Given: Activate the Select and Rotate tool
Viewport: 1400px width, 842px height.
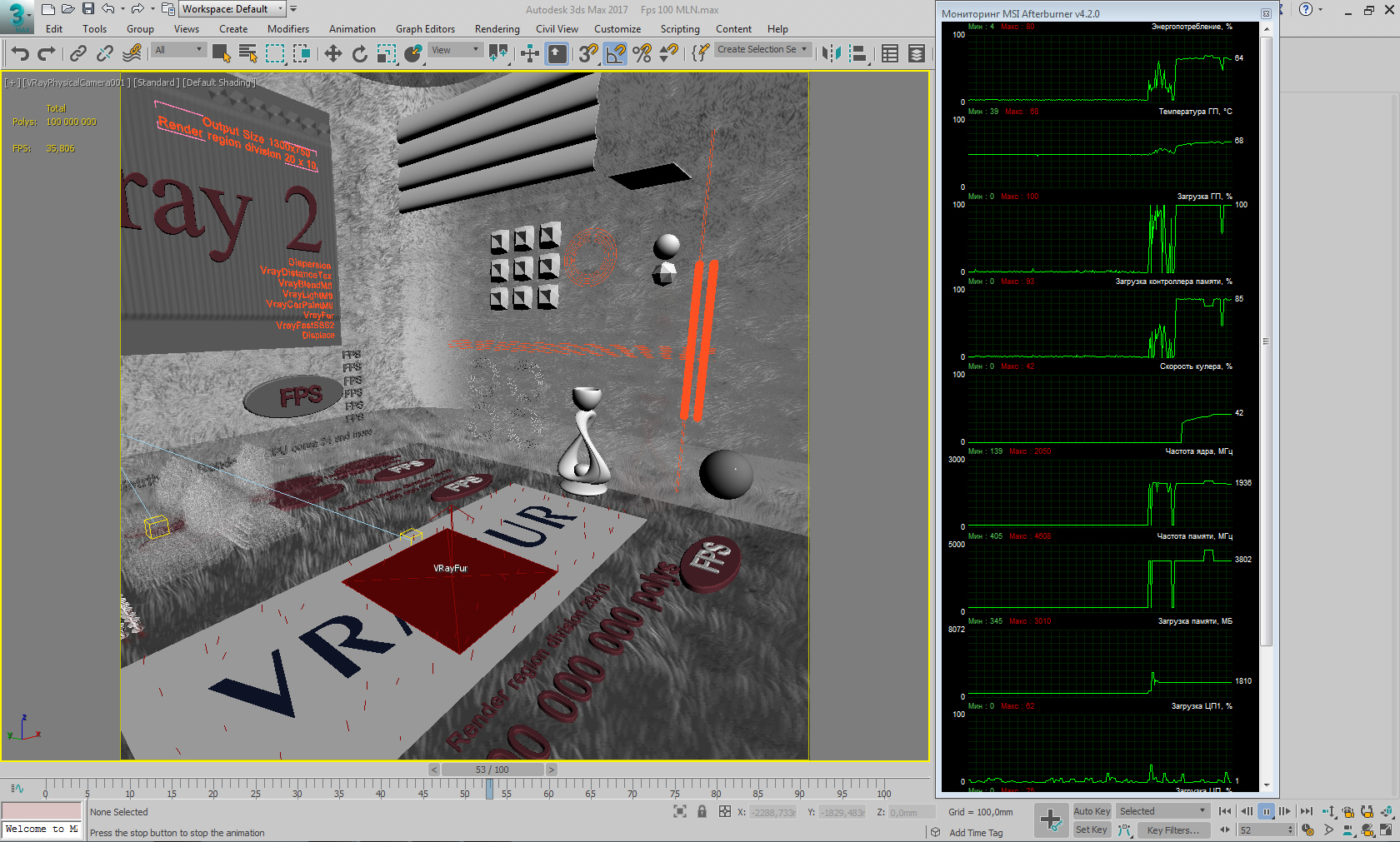Looking at the screenshot, I should click(359, 54).
